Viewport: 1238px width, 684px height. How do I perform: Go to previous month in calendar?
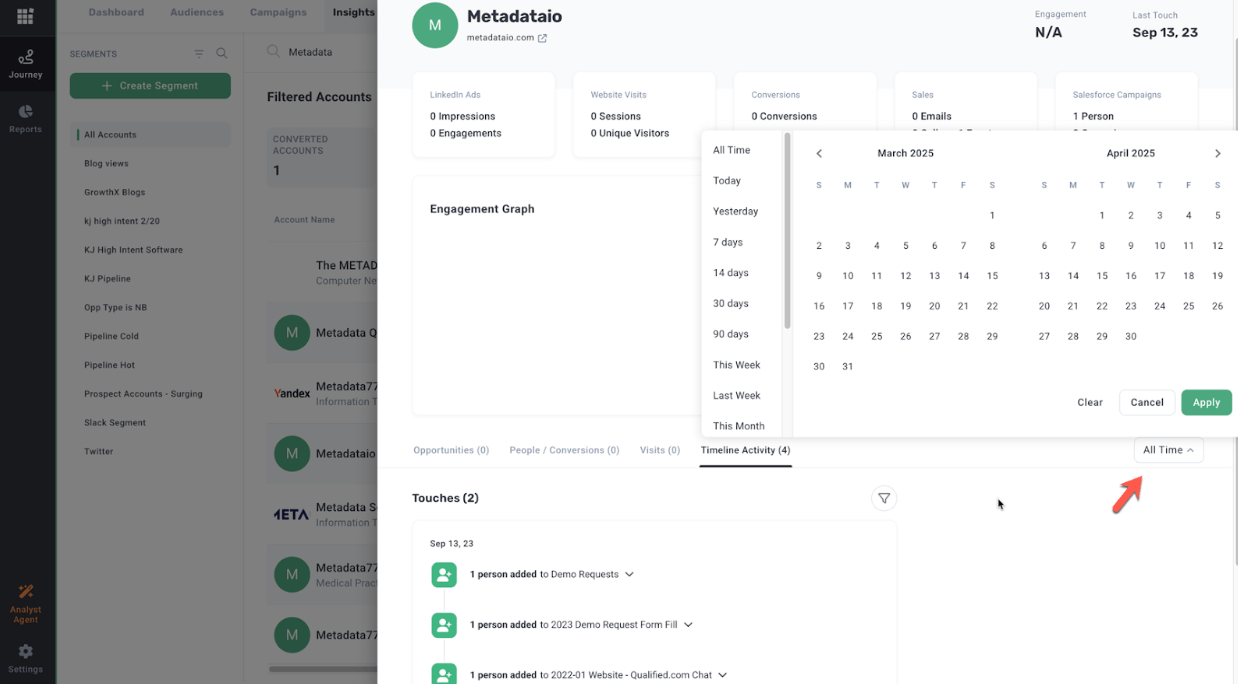(819, 153)
